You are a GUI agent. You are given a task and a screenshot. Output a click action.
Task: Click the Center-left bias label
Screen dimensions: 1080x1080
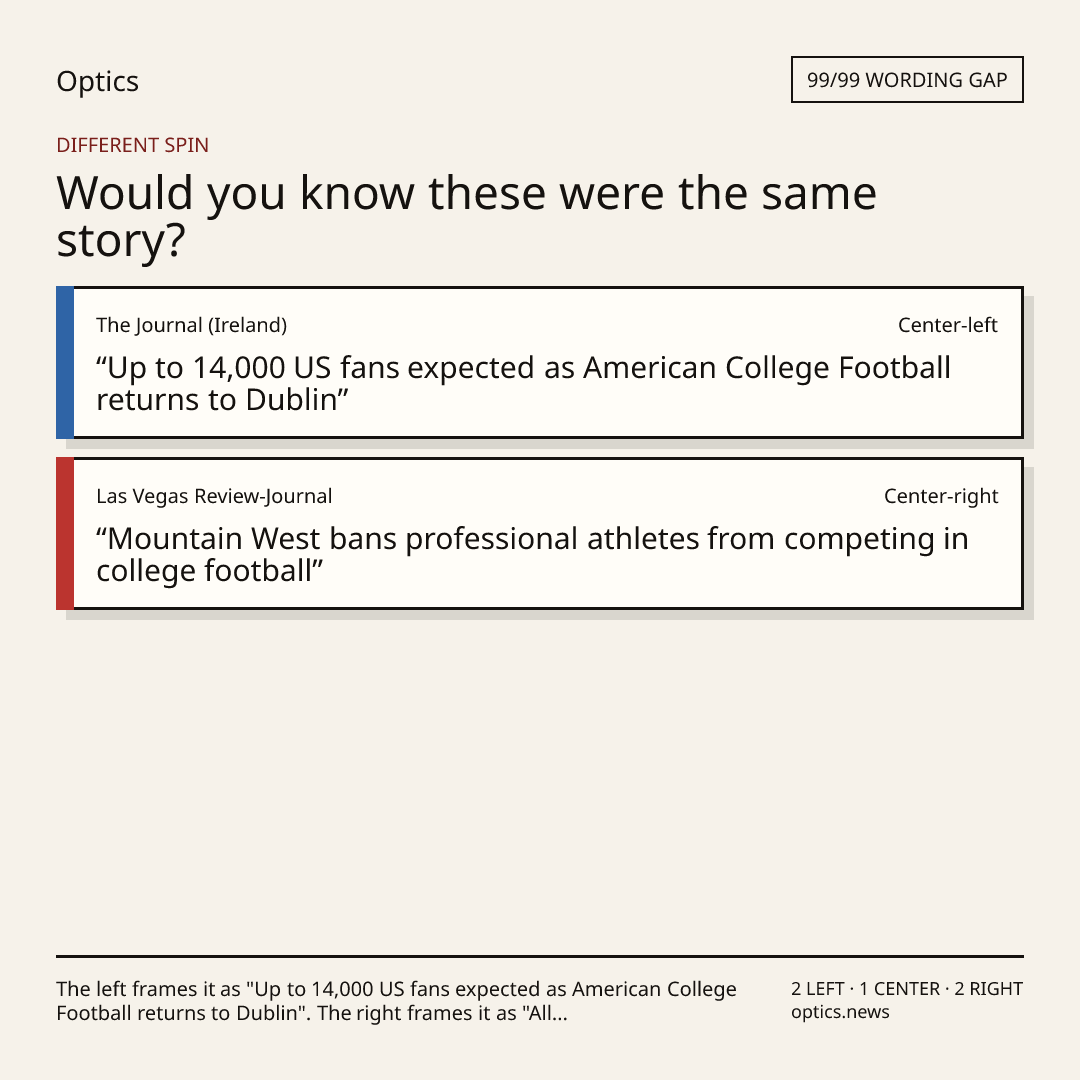point(948,325)
